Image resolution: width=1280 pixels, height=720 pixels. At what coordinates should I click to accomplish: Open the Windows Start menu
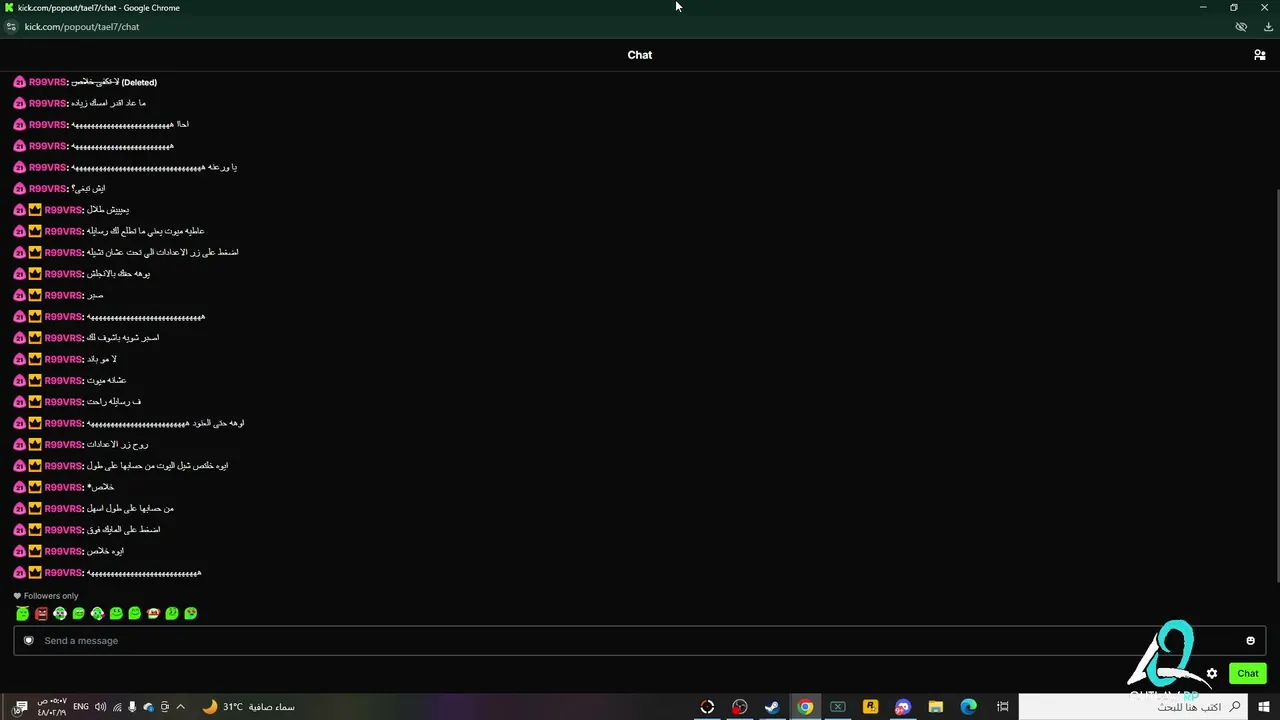click(1266, 707)
